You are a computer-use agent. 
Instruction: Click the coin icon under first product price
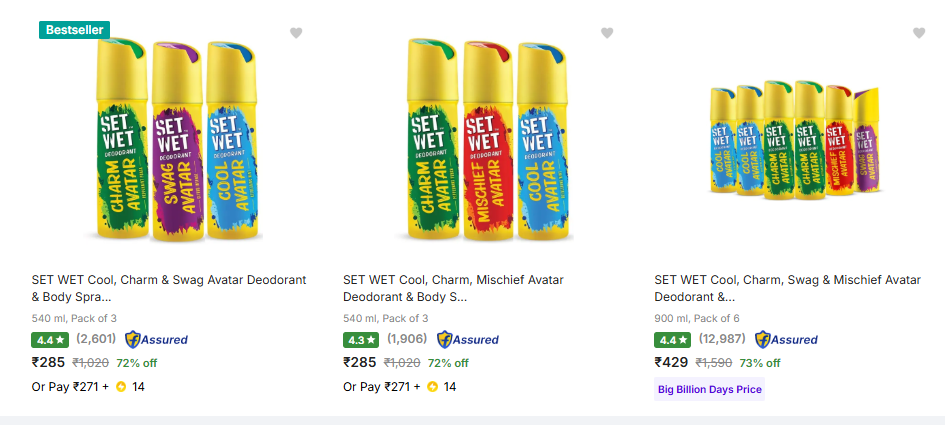click(121, 387)
